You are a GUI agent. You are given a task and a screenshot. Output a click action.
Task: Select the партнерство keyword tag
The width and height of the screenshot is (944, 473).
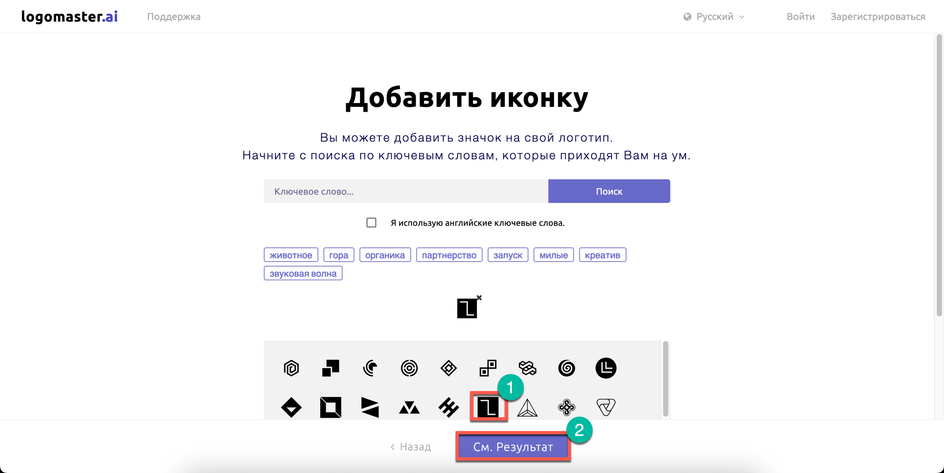point(449,255)
